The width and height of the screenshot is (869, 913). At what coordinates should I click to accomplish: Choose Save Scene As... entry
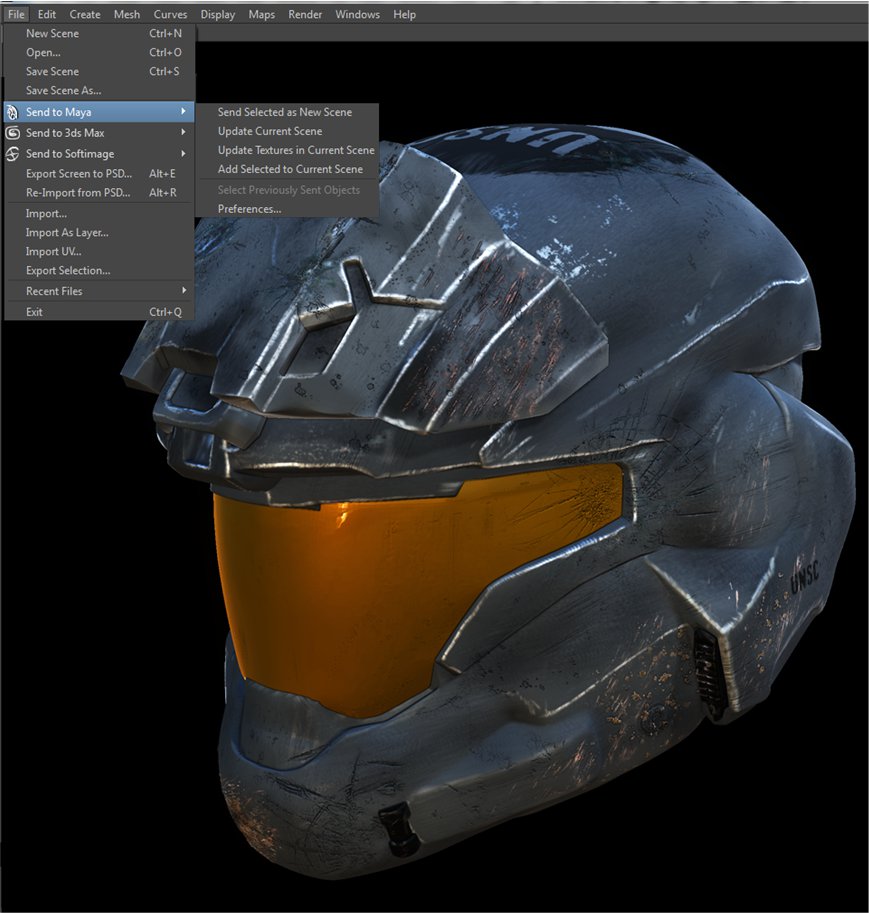pyautogui.click(x=100, y=90)
